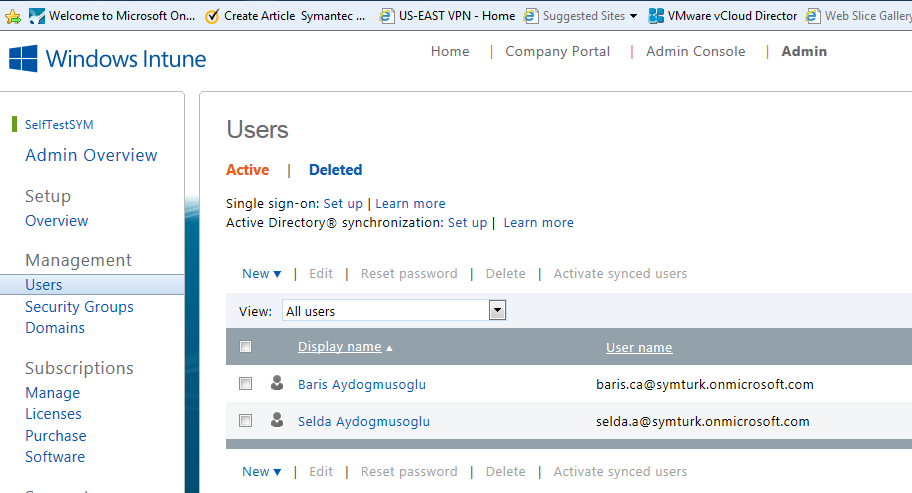Click Activate synced users below the table
This screenshot has width=912, height=493.
tap(620, 471)
